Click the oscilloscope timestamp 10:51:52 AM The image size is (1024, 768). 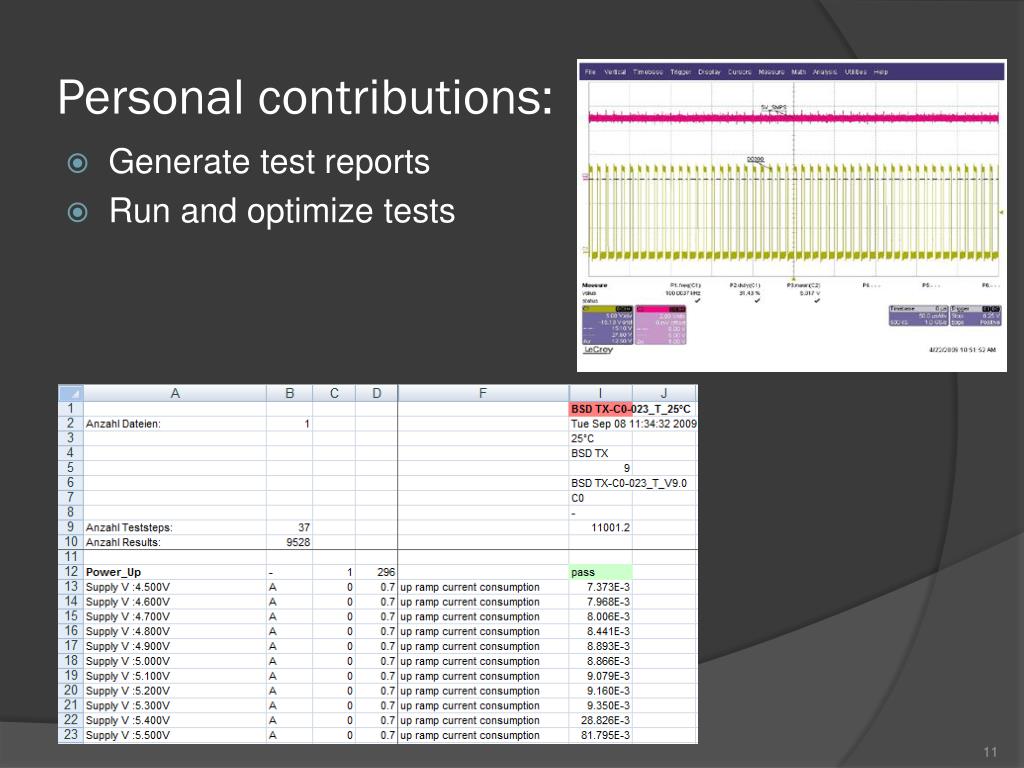point(963,350)
